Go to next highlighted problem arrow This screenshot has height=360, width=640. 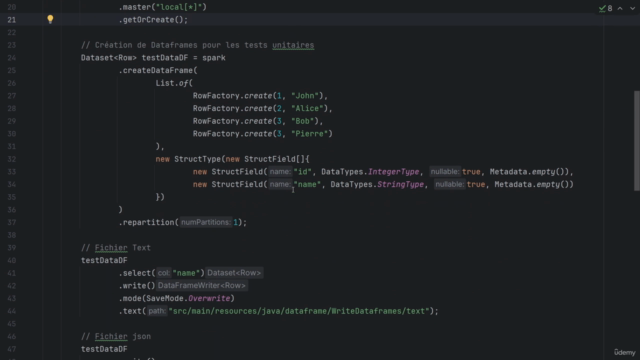coord(632,8)
